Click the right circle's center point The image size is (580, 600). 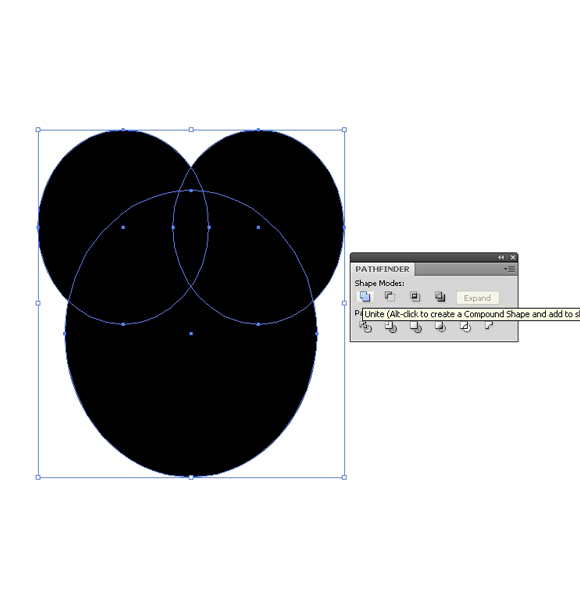point(258,227)
